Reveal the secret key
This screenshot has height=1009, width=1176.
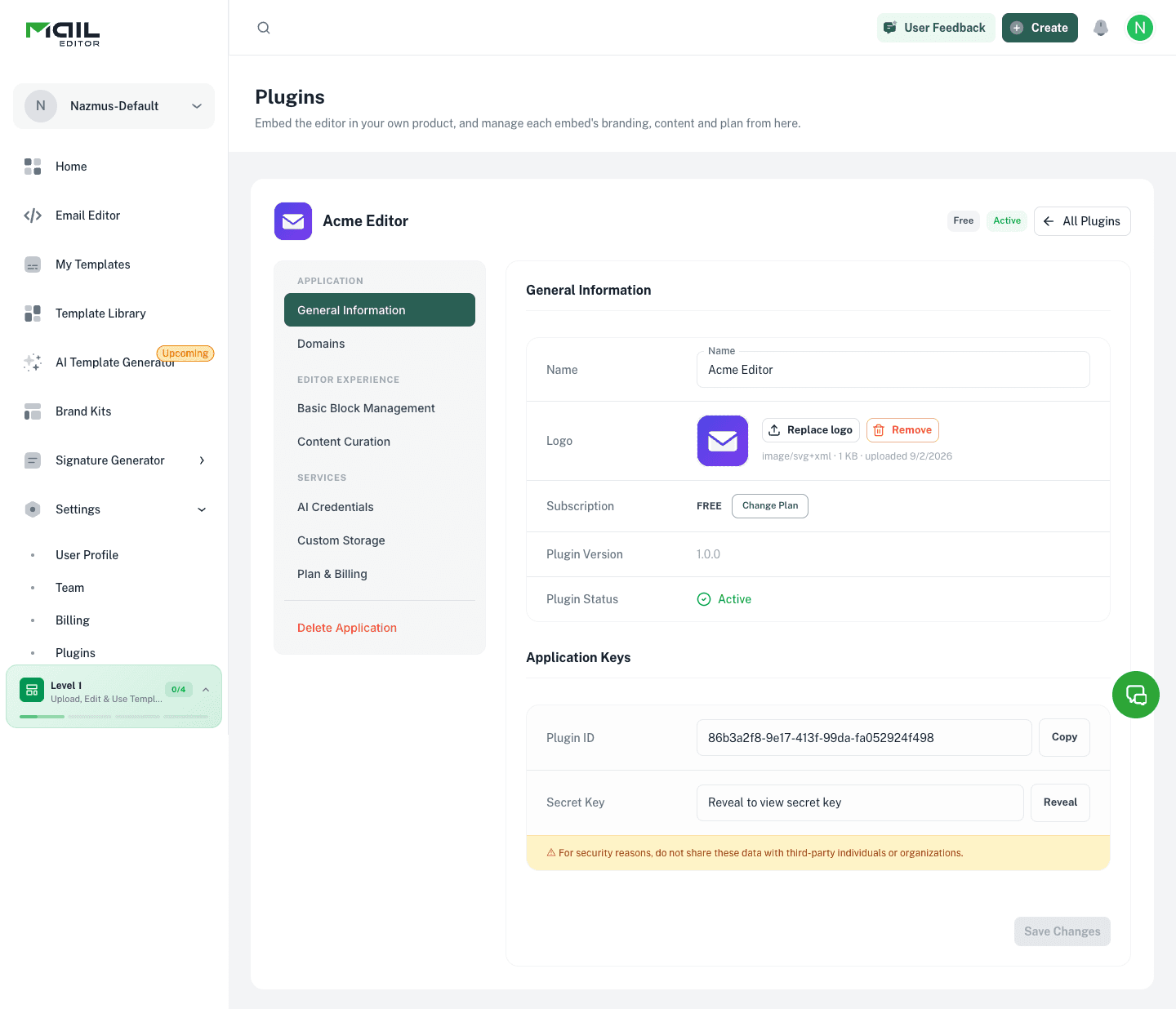tap(1060, 802)
